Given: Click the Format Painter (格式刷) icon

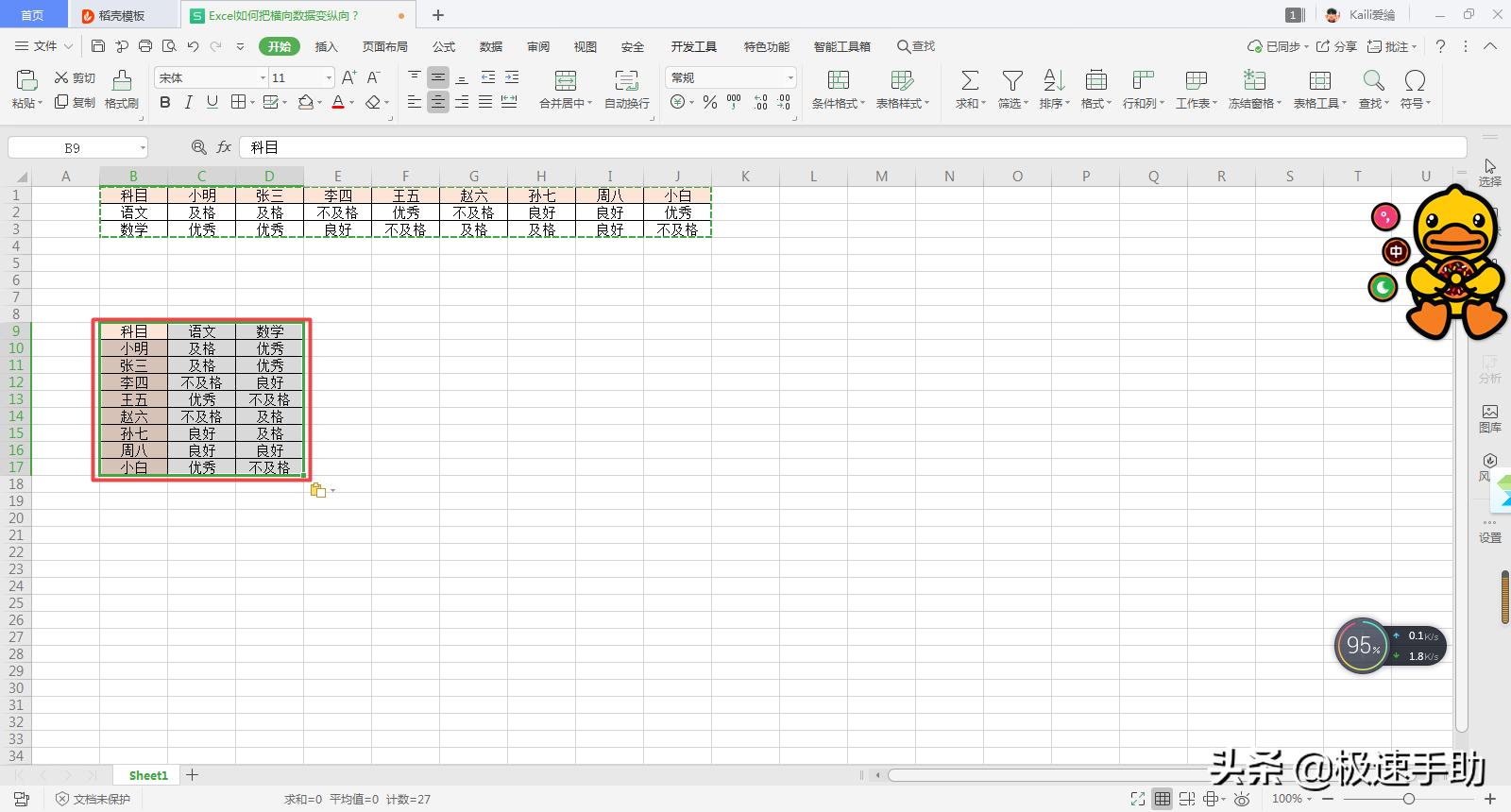Looking at the screenshot, I should [121, 81].
